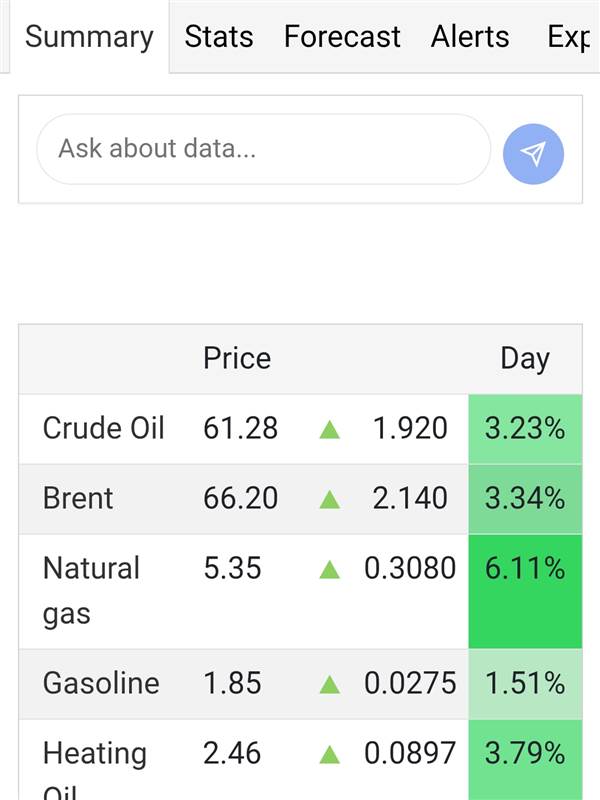Type in the Ask about data field
The width and height of the screenshot is (600, 800).
point(263,149)
